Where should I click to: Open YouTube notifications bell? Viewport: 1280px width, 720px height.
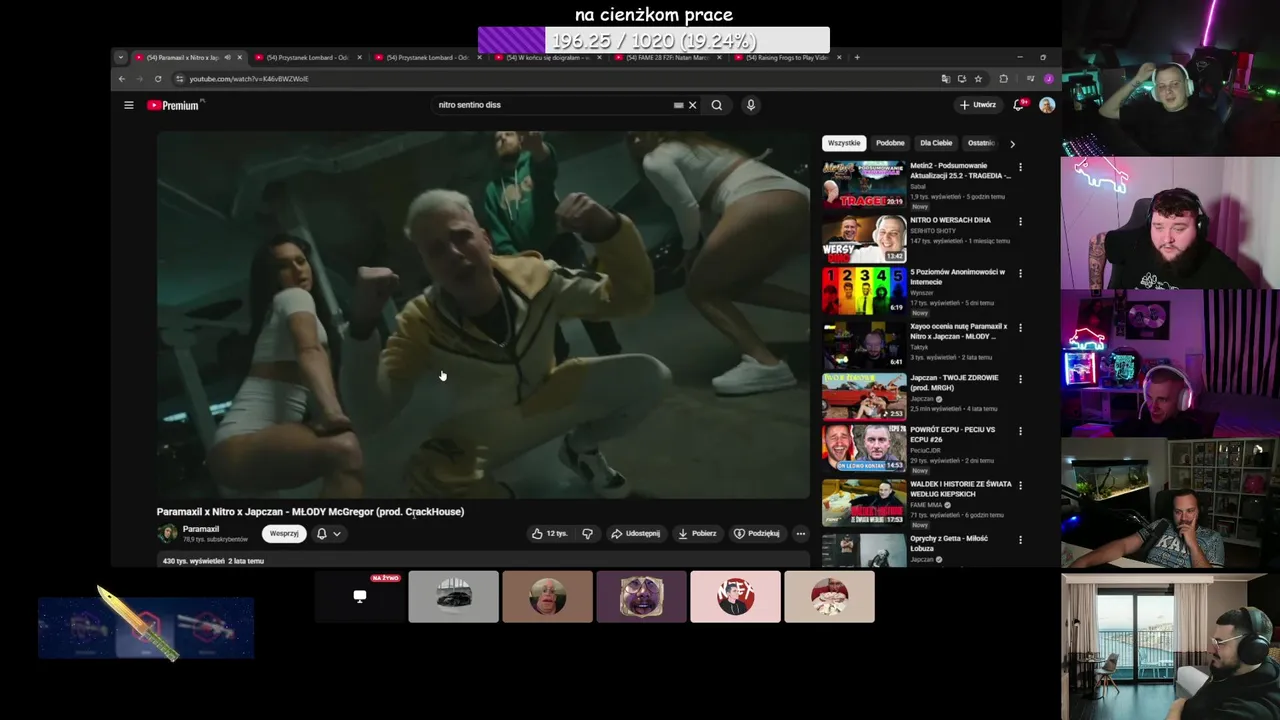(1018, 105)
